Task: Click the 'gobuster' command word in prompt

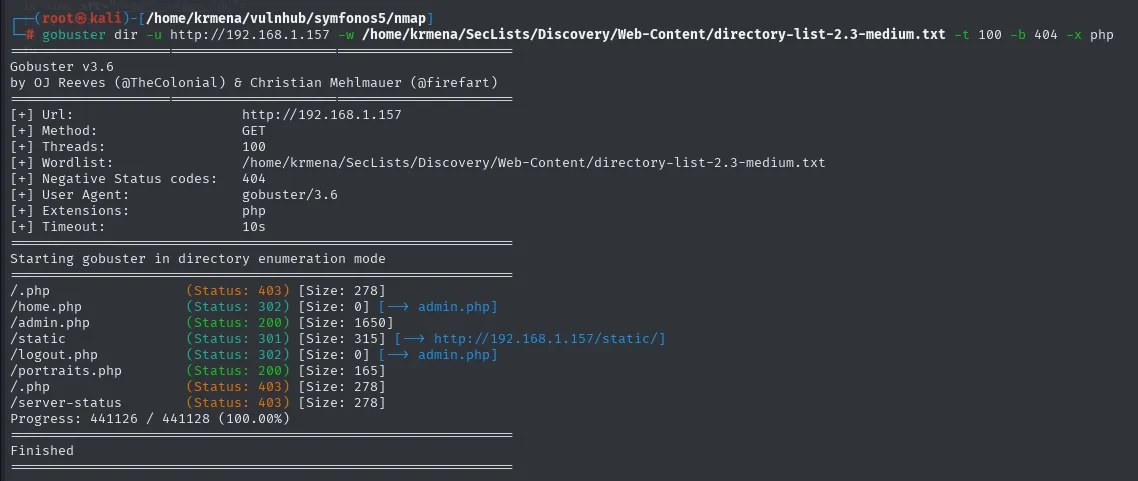Action: pyautogui.click(x=73, y=35)
